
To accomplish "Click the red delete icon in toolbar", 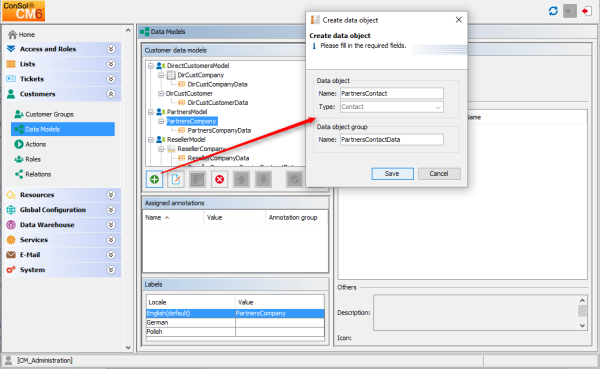I will (220, 179).
